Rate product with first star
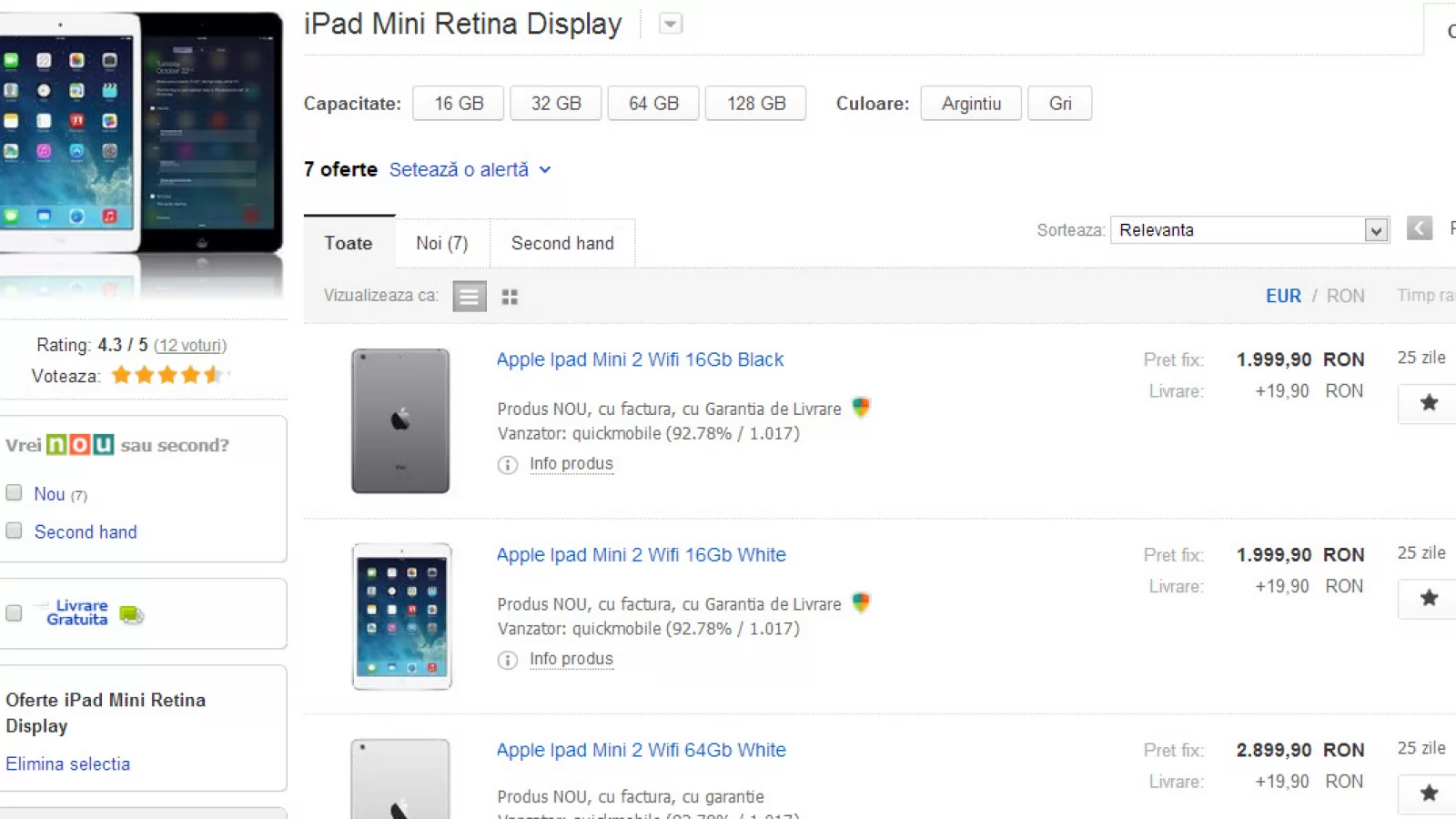Image resolution: width=1456 pixels, height=819 pixels. coord(121,375)
